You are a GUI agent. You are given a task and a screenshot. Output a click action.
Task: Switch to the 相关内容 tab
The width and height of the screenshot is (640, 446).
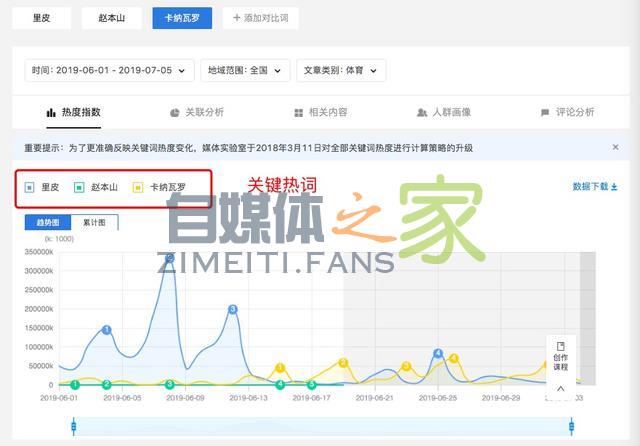(x=321, y=113)
